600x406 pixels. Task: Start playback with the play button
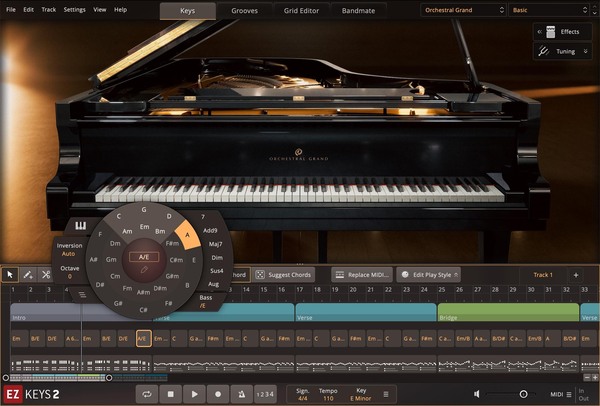tap(195, 394)
